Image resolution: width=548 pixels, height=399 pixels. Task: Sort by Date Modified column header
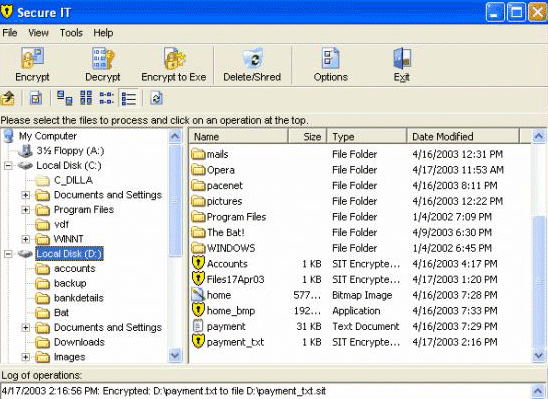click(x=463, y=136)
